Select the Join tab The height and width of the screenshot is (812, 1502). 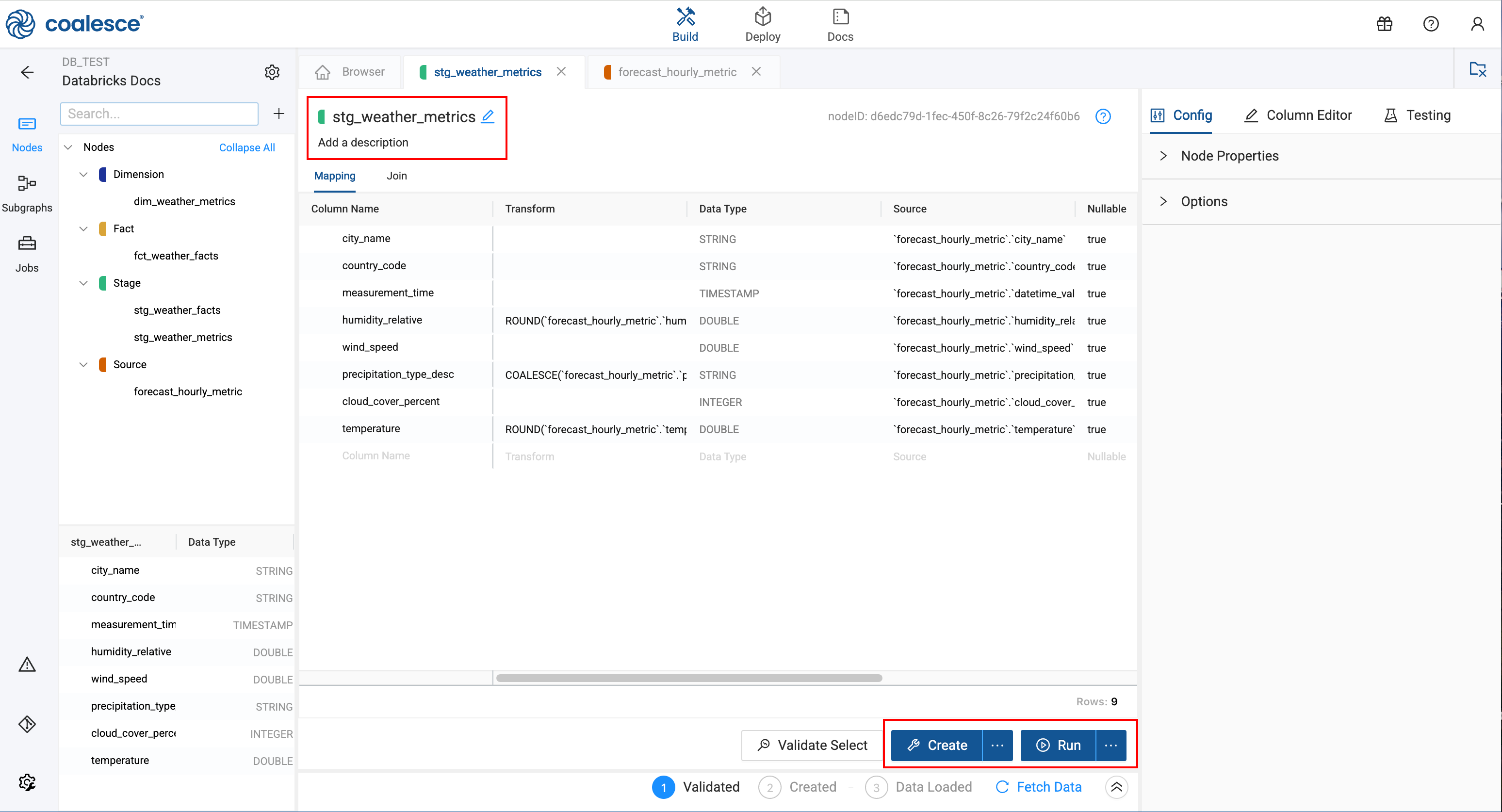[396, 176]
